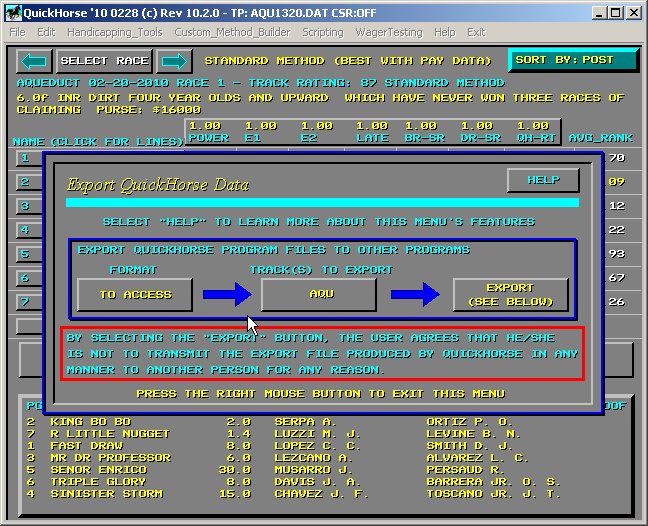This screenshot has width=648, height=526.
Task: Toggle the Sort By: Post button
Action: pyautogui.click(x=572, y=60)
